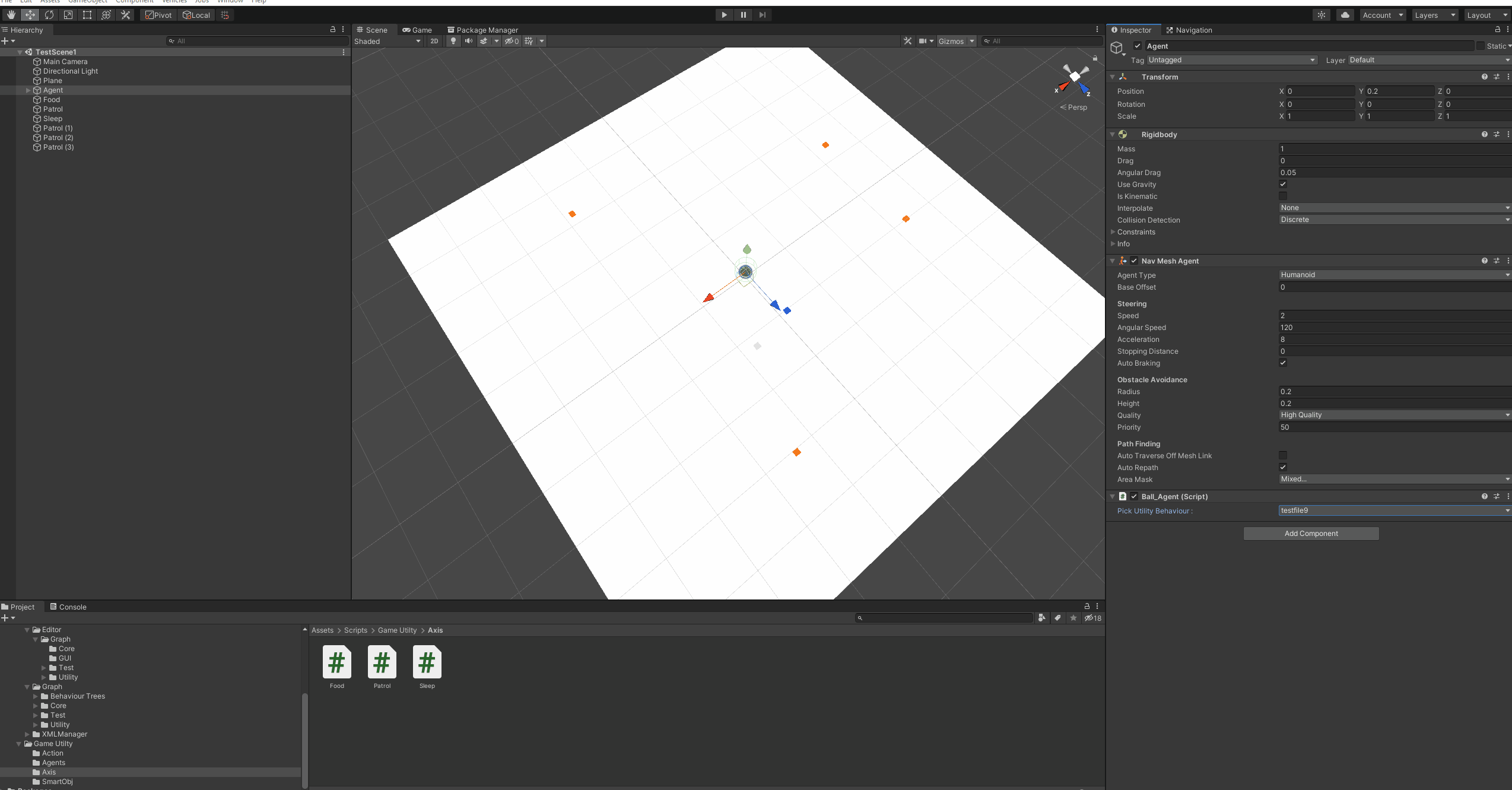The height and width of the screenshot is (790, 1512).
Task: Open the Cloud services icon
Action: coord(1345,15)
